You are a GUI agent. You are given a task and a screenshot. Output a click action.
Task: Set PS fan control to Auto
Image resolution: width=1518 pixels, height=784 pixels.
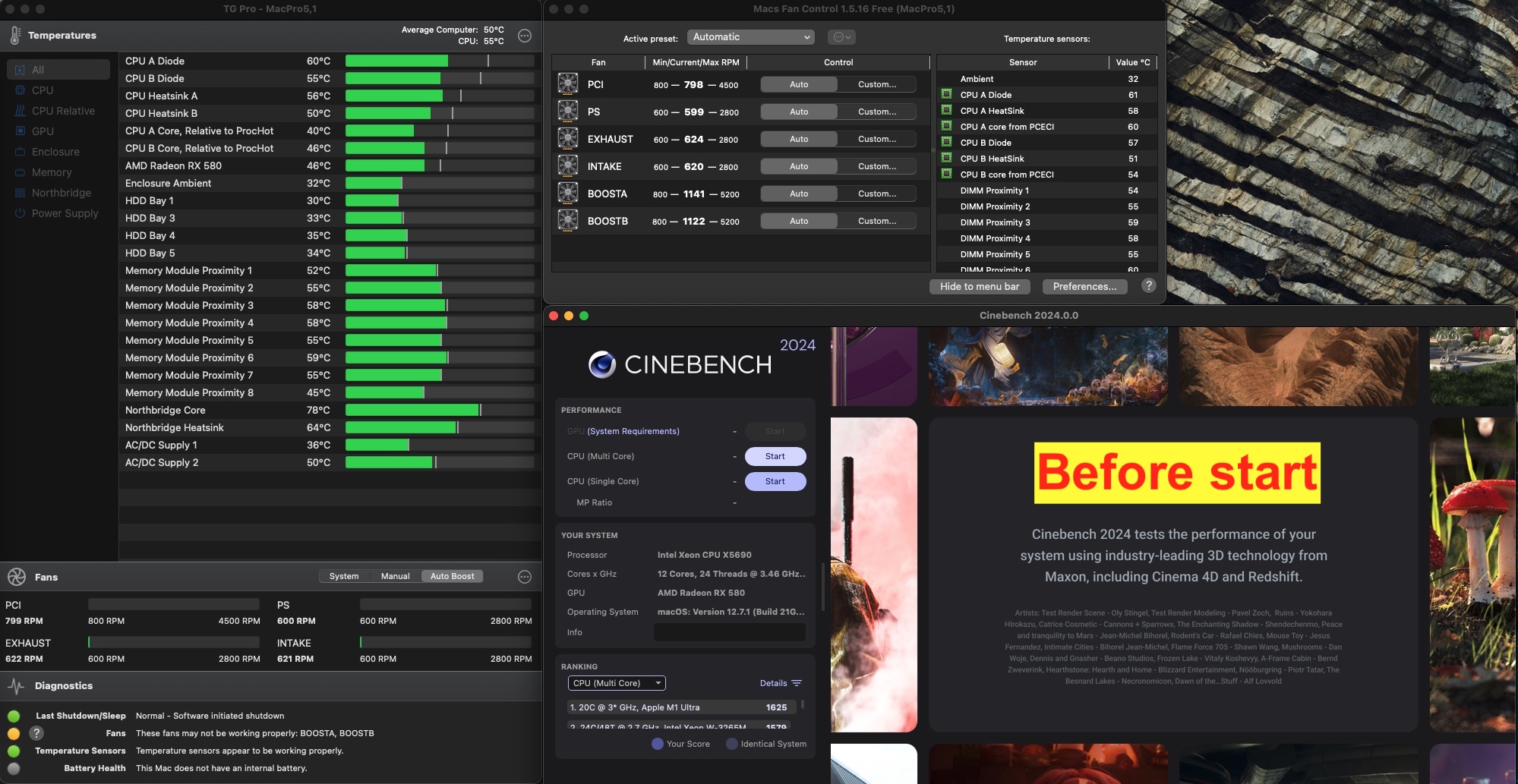click(799, 112)
